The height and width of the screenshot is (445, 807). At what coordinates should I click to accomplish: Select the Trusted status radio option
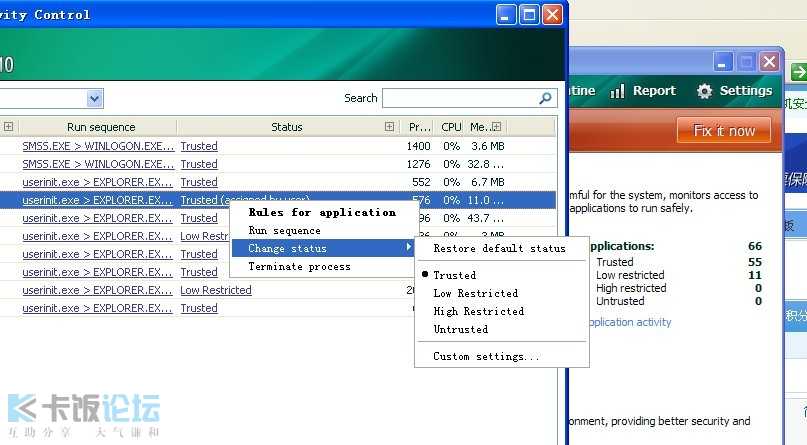pos(454,275)
